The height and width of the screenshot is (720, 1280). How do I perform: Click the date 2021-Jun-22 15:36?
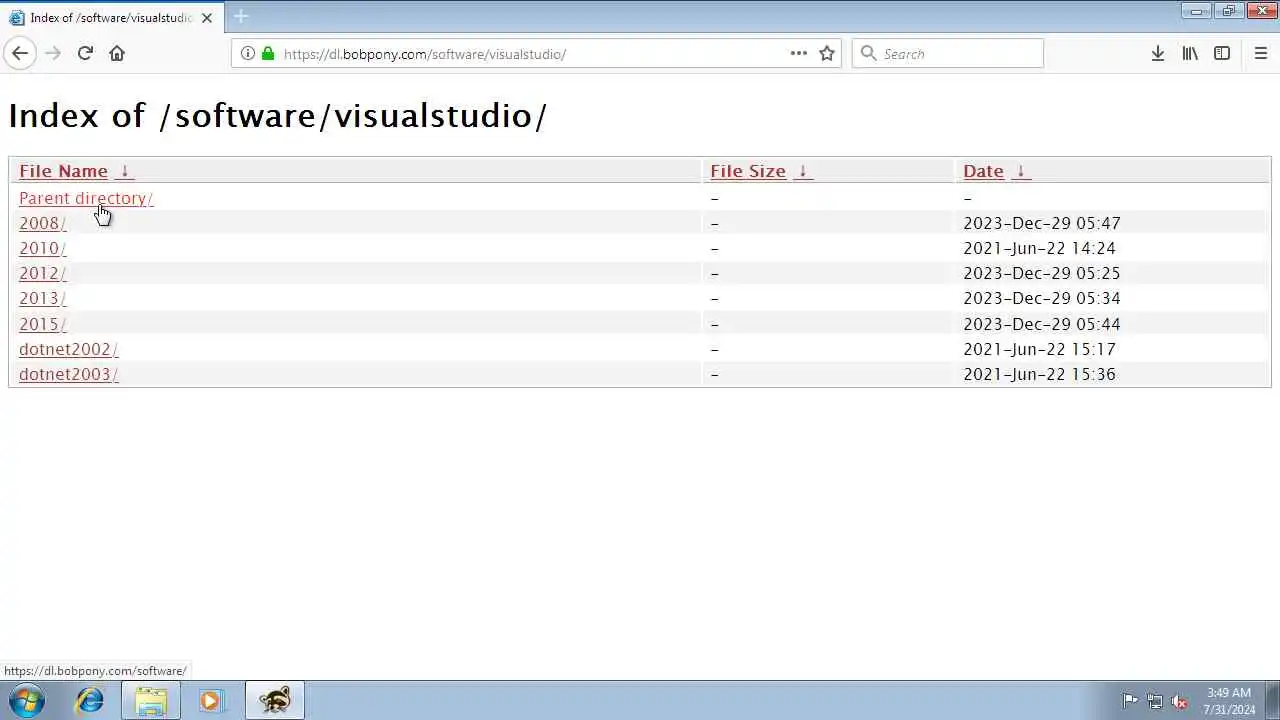pos(1039,374)
